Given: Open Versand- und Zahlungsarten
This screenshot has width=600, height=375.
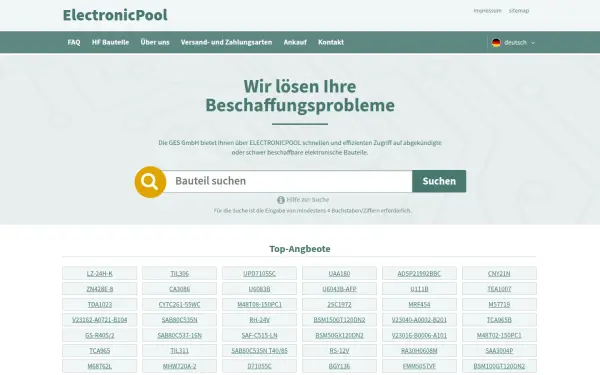Looking at the screenshot, I should (226, 42).
